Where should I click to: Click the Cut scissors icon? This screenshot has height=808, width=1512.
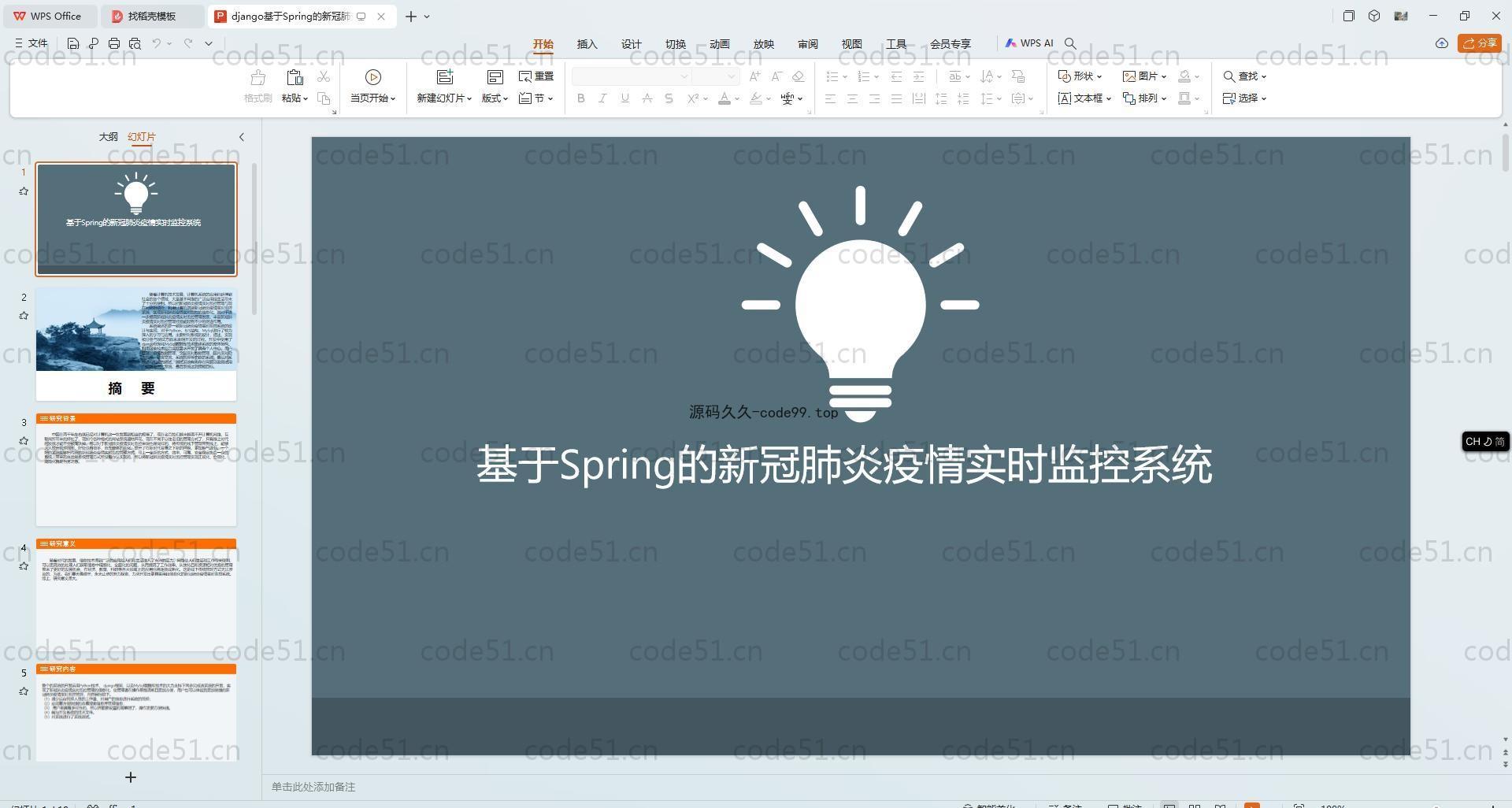tap(324, 76)
